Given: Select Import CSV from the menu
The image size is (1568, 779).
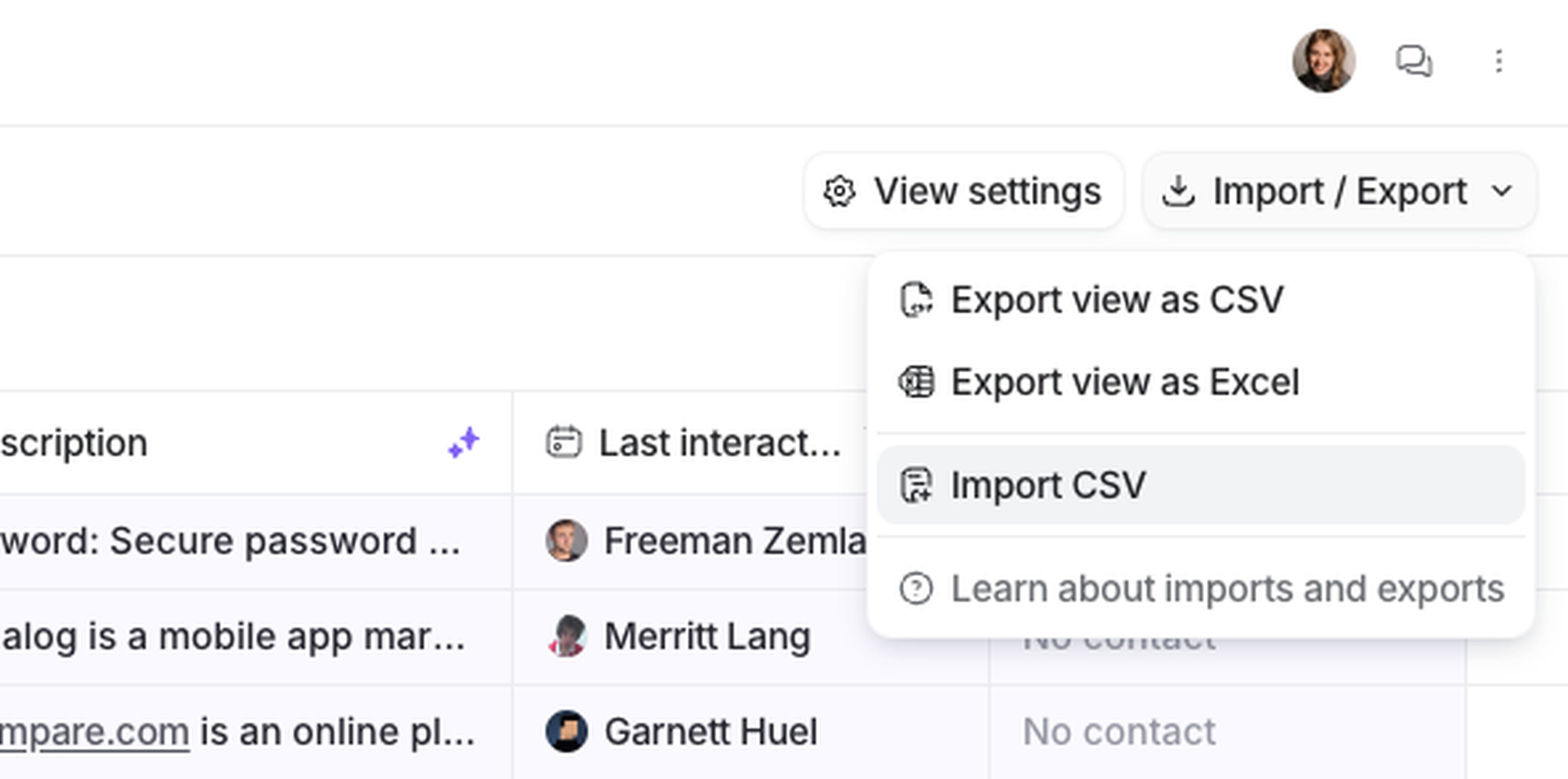Looking at the screenshot, I should click(x=1048, y=485).
